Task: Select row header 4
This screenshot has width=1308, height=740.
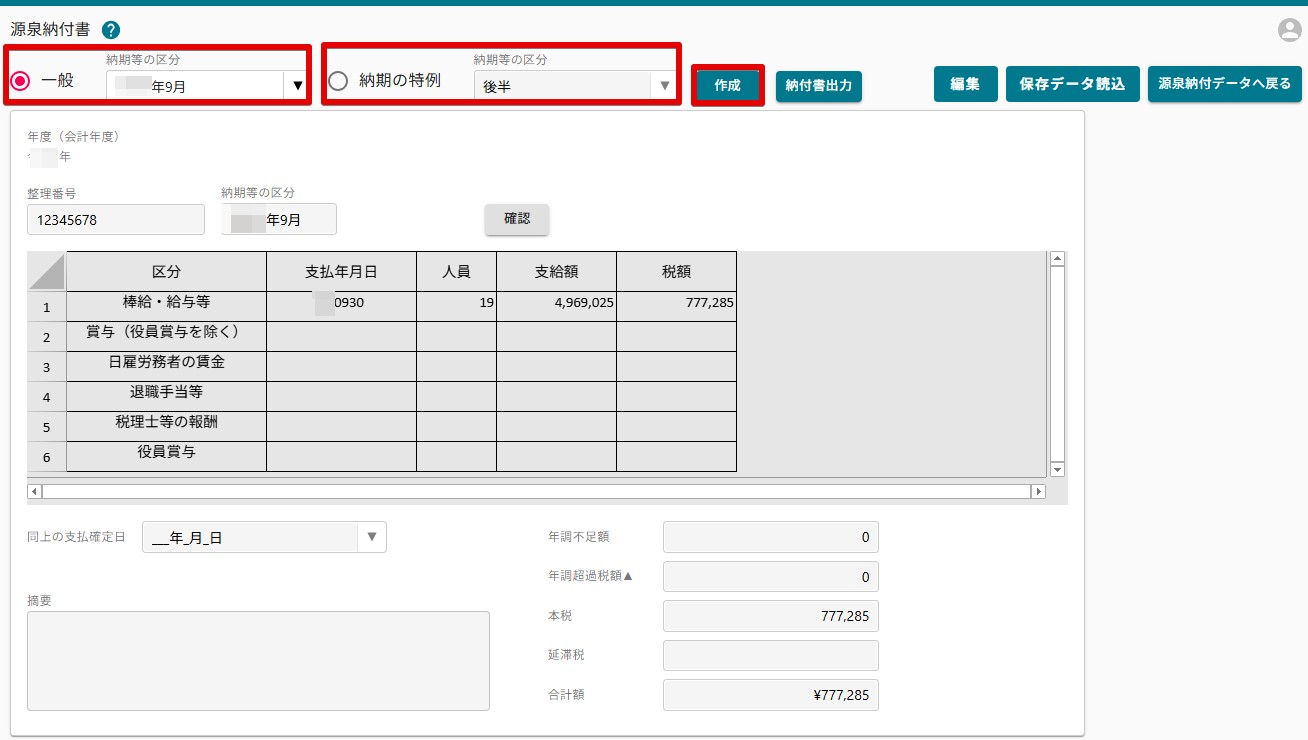Action: coord(47,396)
